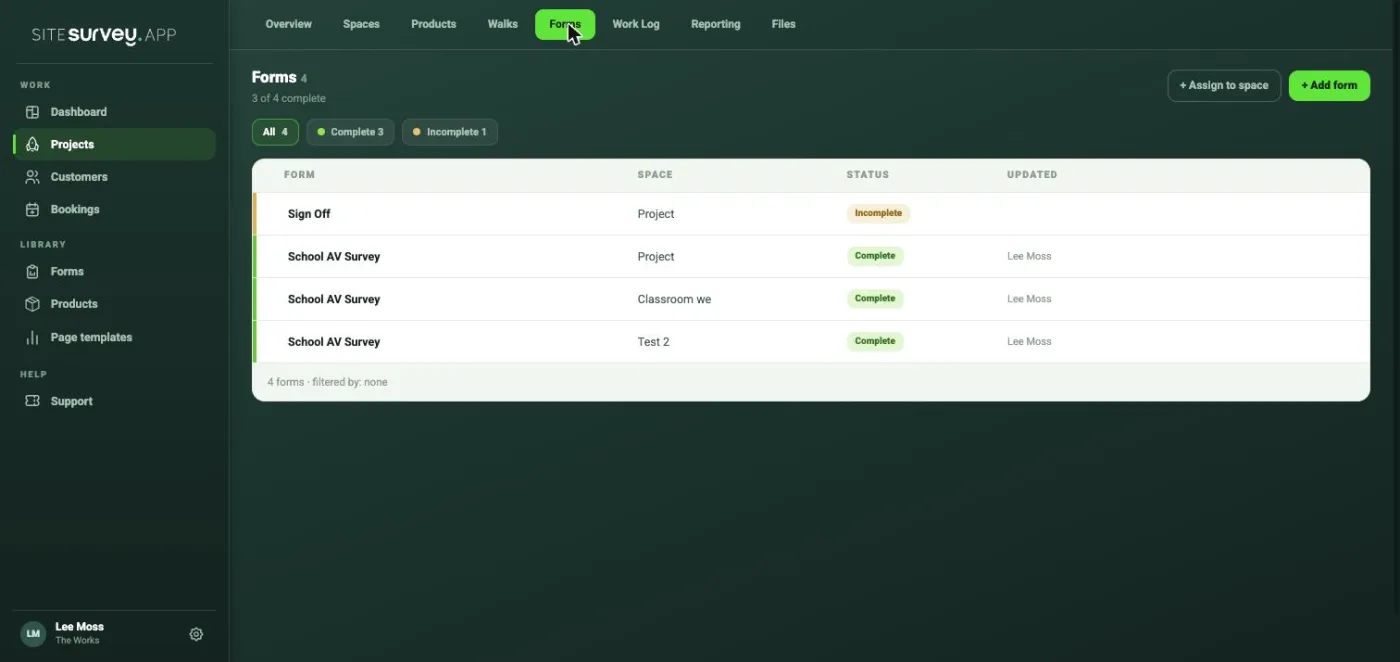
Task: Open Dashboard in the sidebar
Action: coord(114,112)
